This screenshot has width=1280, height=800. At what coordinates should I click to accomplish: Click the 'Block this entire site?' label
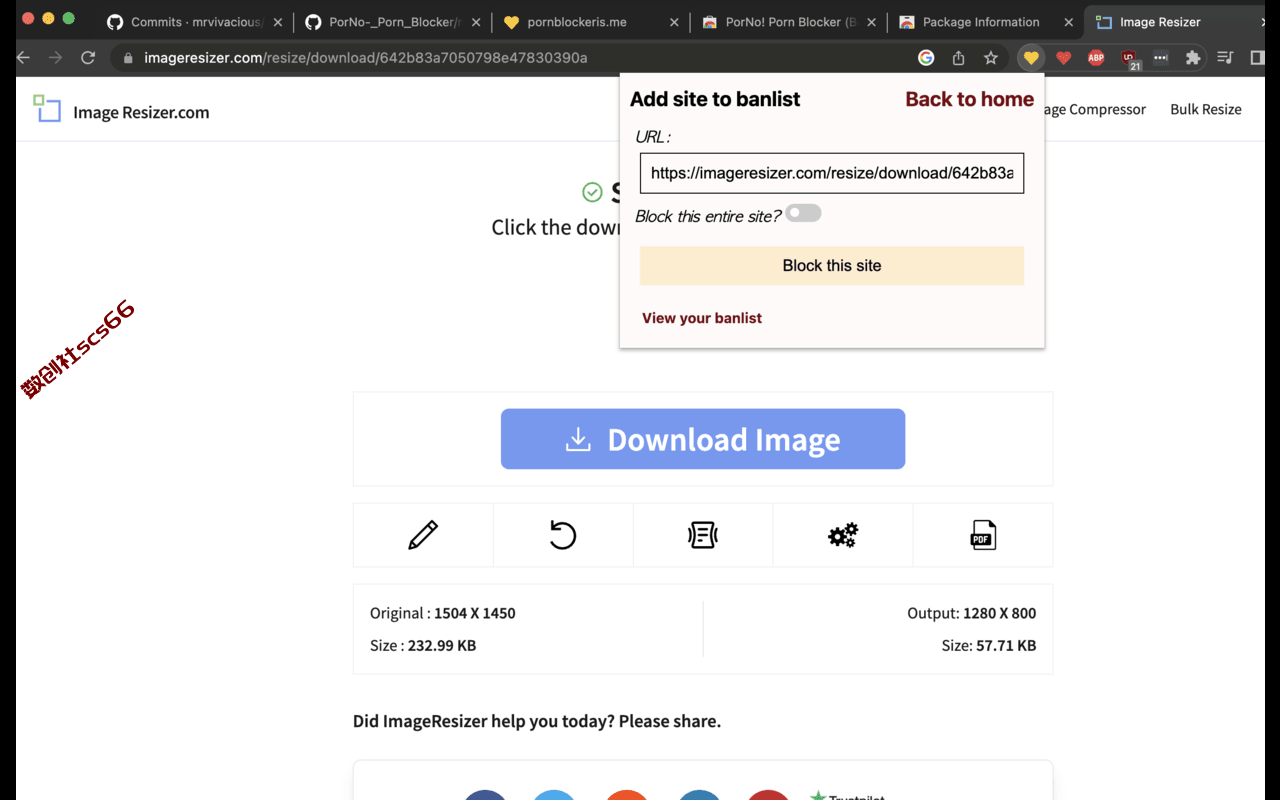[708, 216]
